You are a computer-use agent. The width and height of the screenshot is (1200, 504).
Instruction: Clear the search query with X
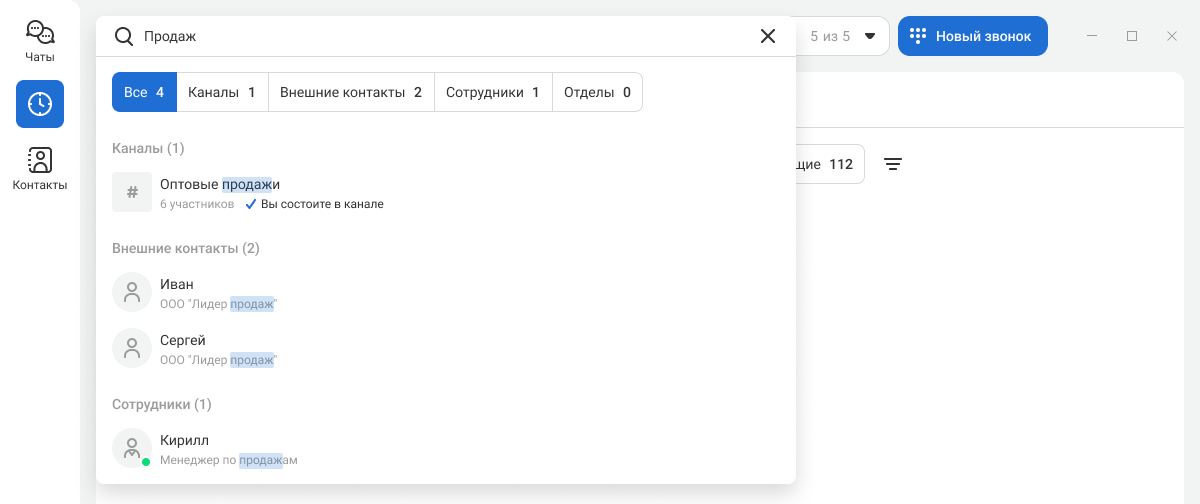(x=768, y=36)
